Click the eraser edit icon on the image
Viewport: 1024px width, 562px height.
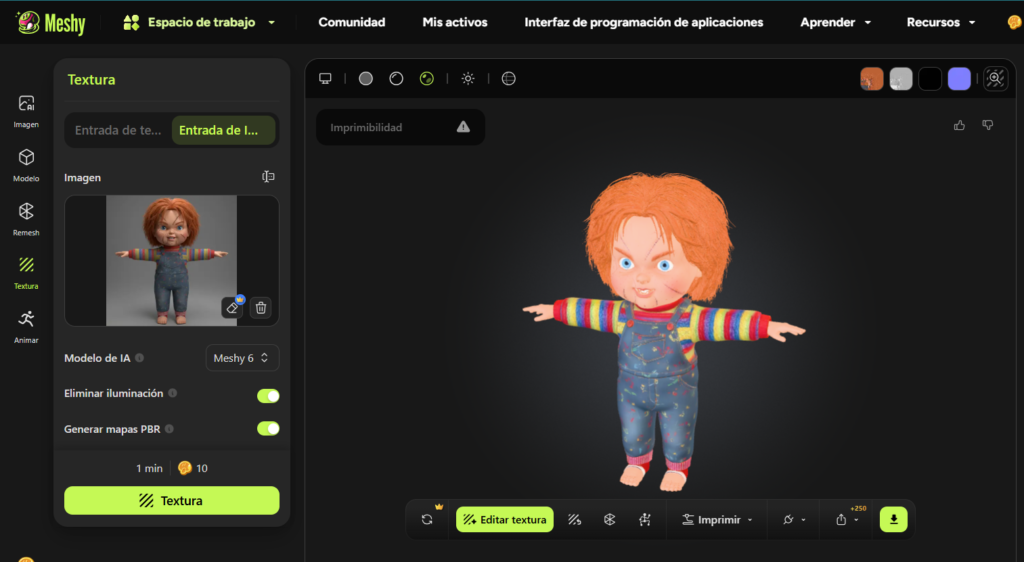(x=232, y=307)
